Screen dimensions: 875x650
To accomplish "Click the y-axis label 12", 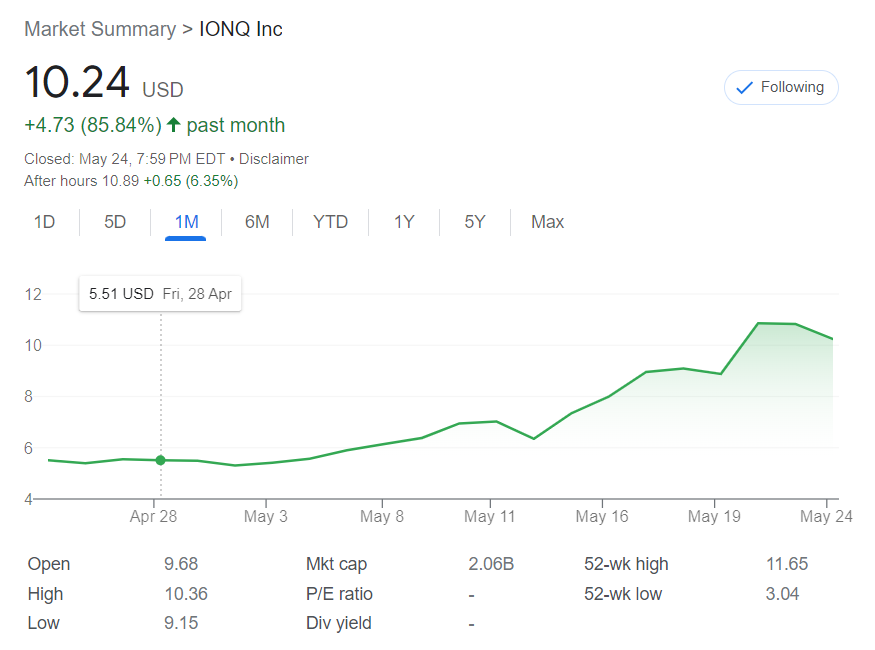I will (x=33, y=294).
